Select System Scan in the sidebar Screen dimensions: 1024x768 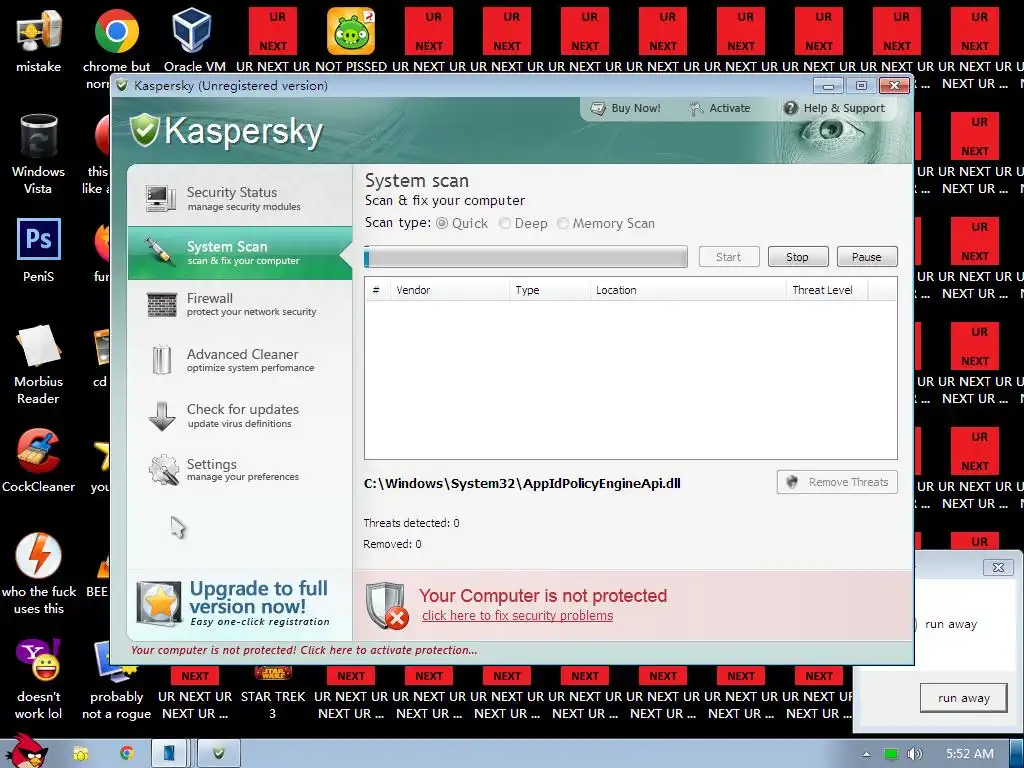[x=239, y=253]
